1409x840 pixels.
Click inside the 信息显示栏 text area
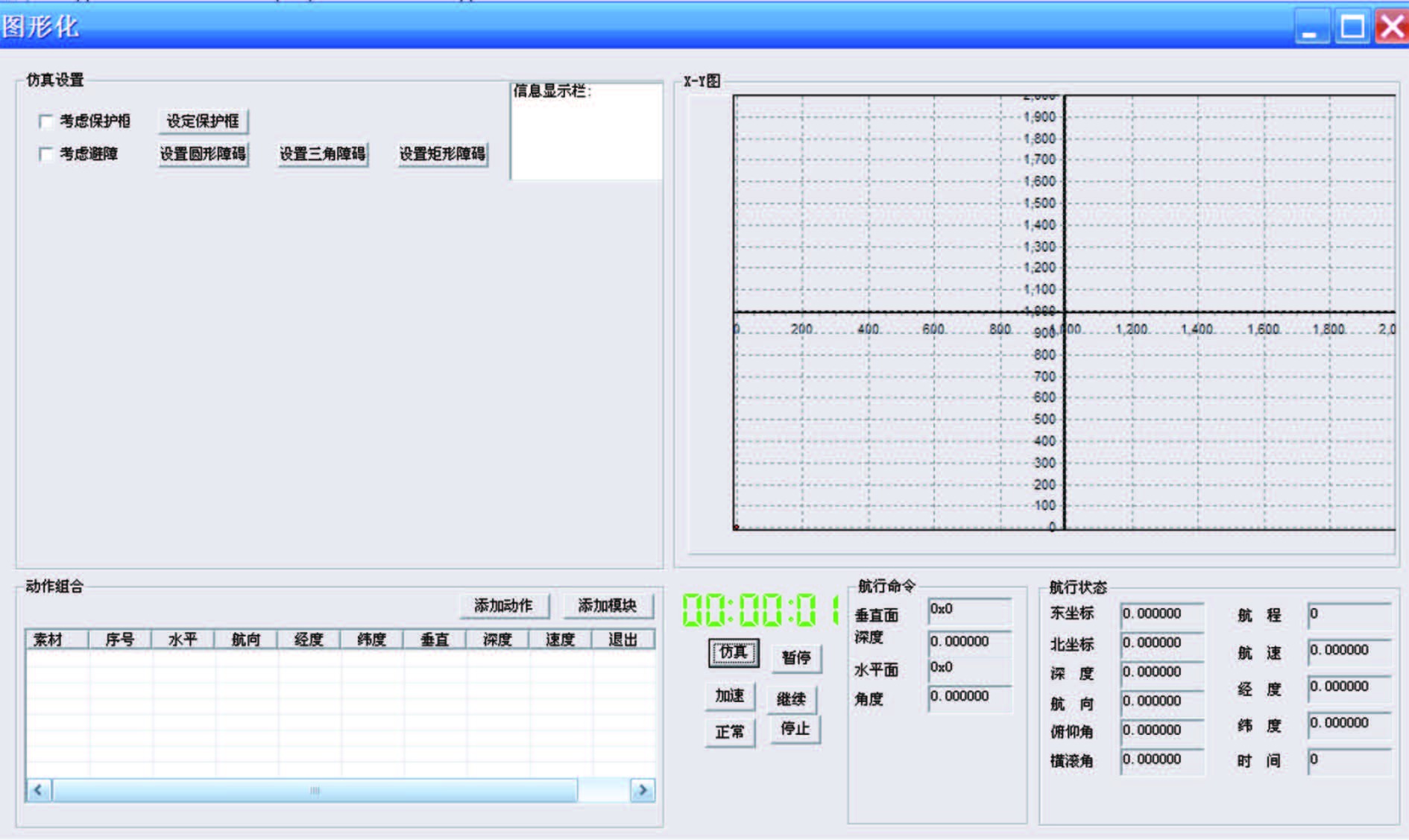point(586,138)
